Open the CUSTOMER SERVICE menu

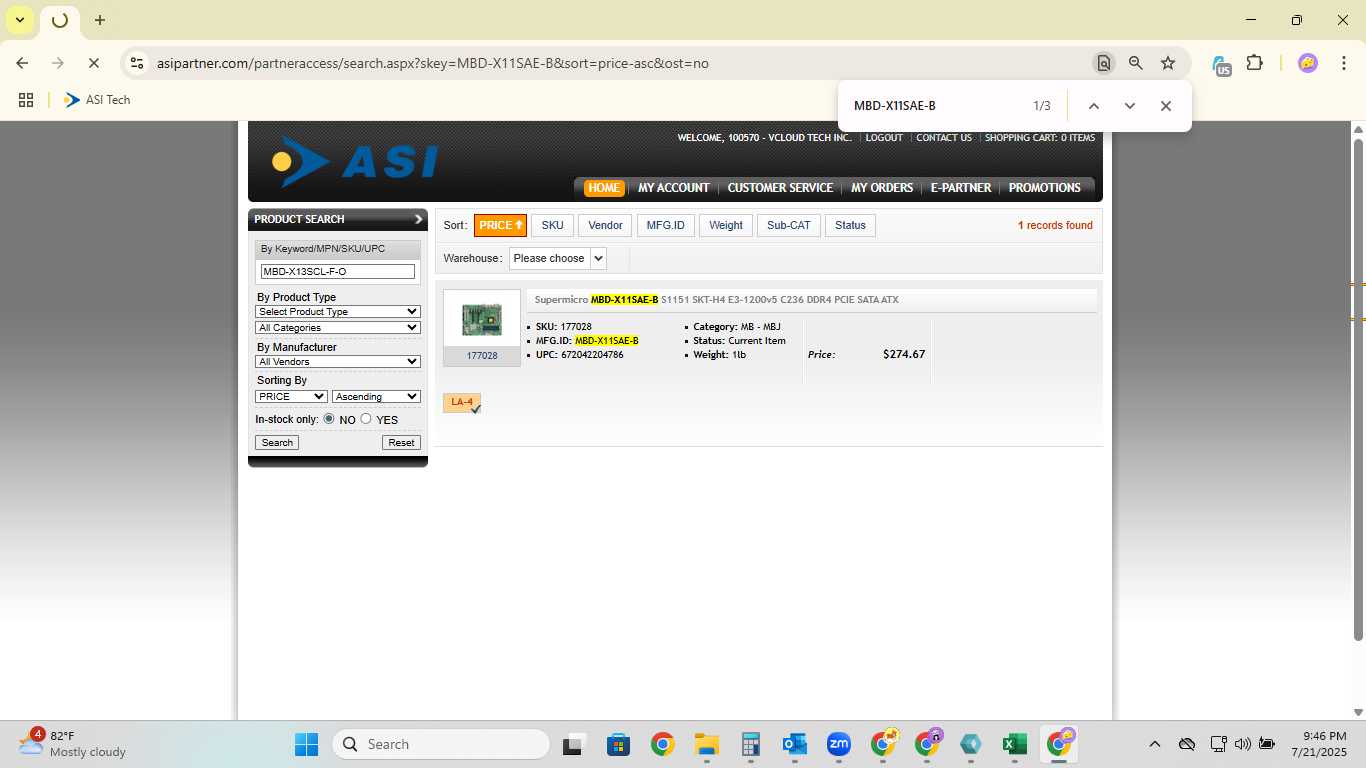[x=780, y=188]
